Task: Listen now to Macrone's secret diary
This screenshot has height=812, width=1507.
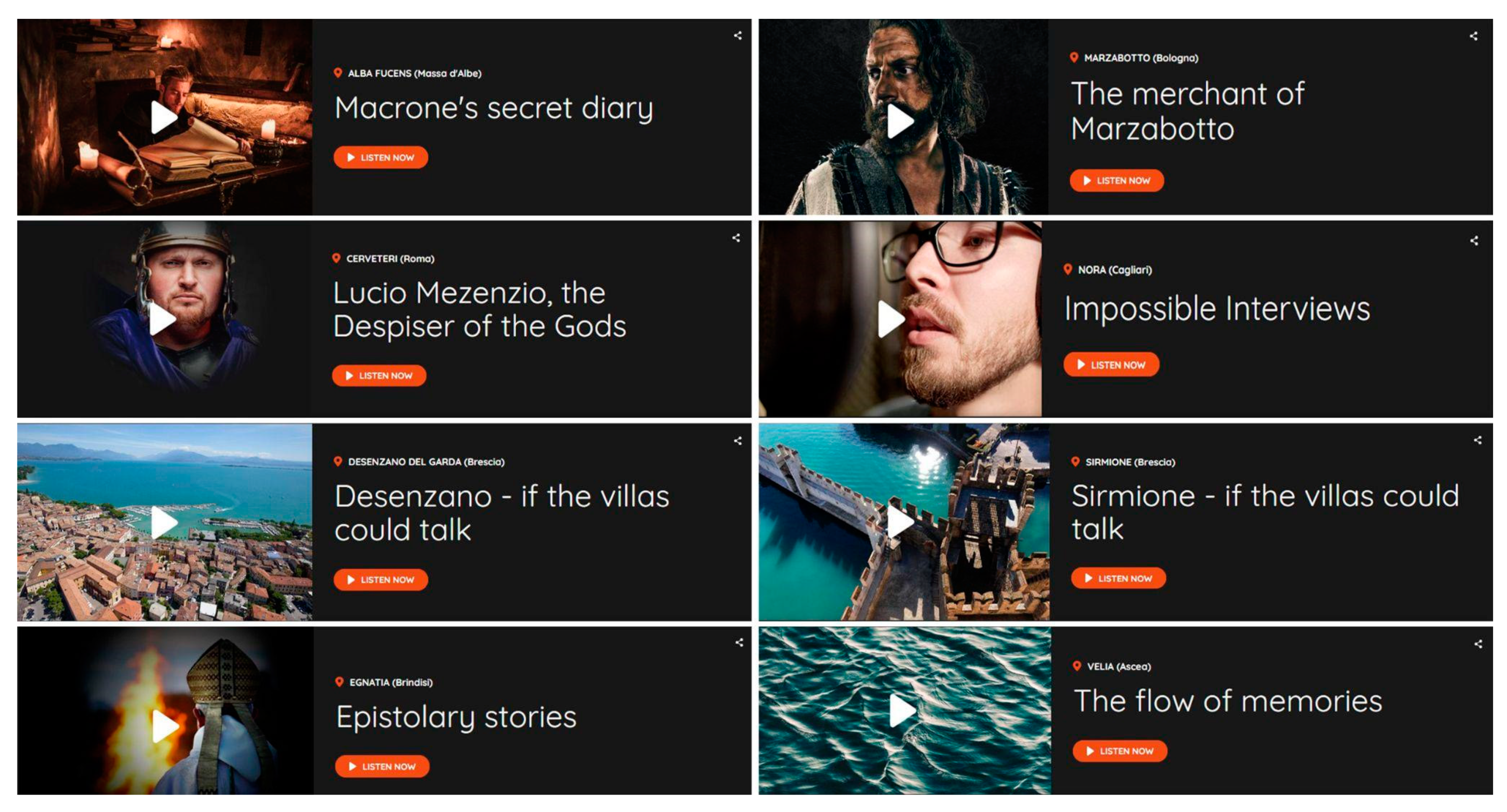Action: pos(381,157)
